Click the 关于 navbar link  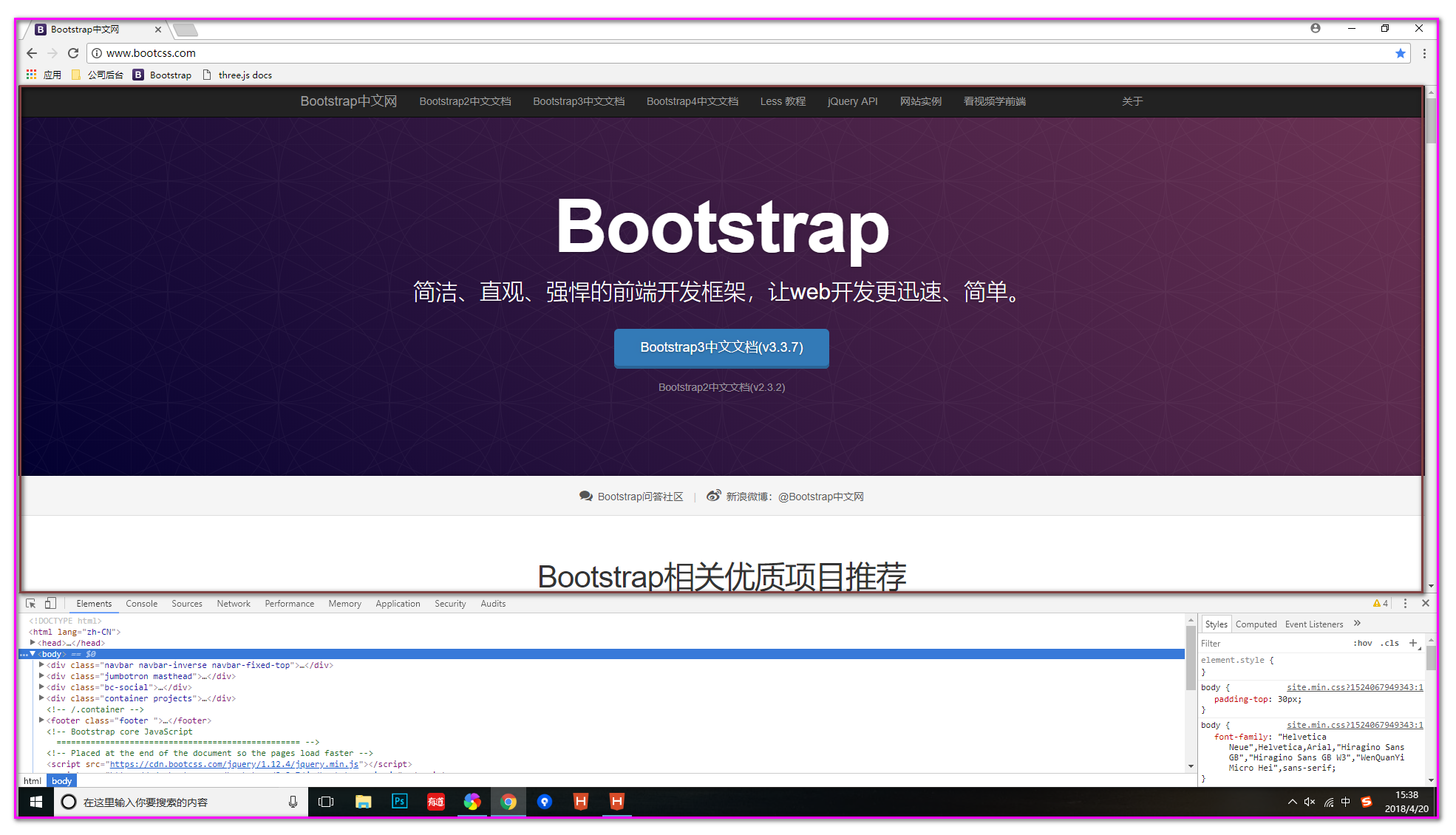(1132, 101)
